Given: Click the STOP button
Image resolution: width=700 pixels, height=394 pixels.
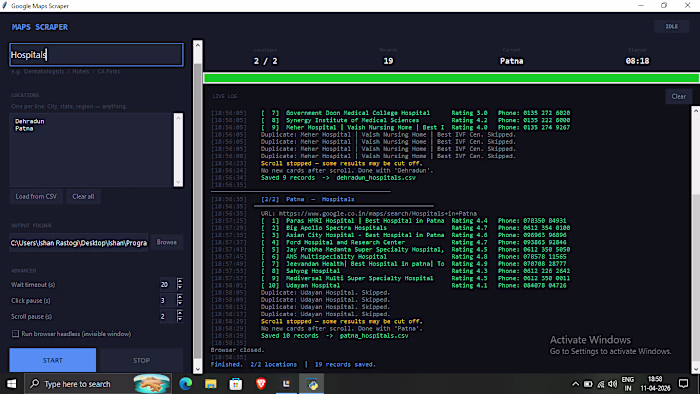Looking at the screenshot, I should point(142,360).
